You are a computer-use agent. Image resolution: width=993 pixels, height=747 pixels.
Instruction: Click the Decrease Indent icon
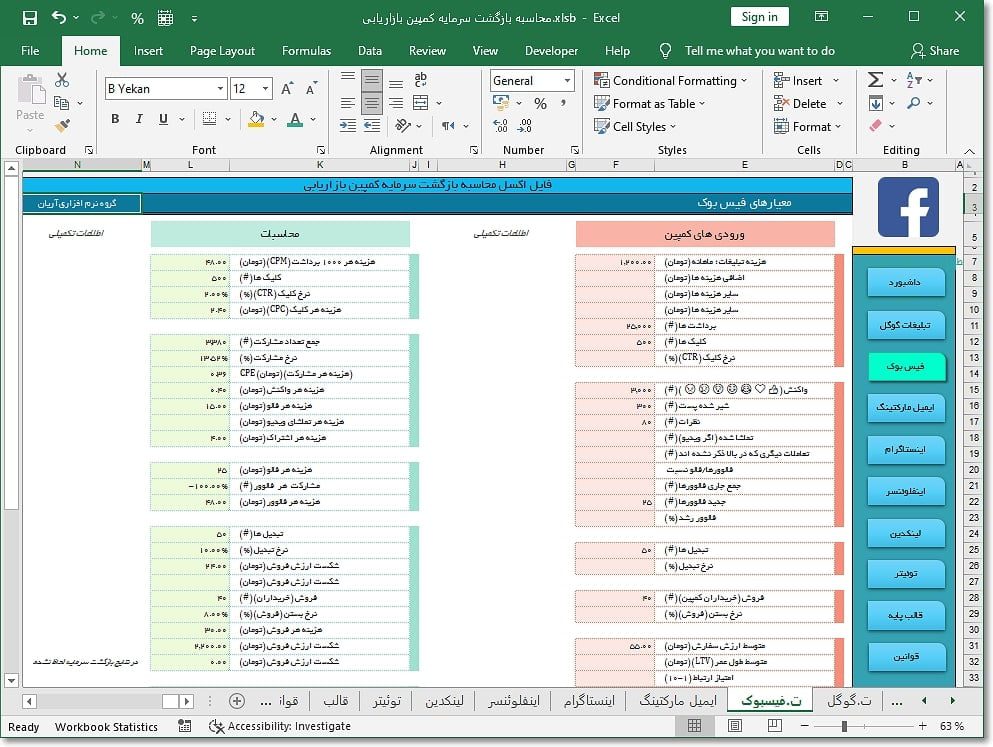pos(348,125)
